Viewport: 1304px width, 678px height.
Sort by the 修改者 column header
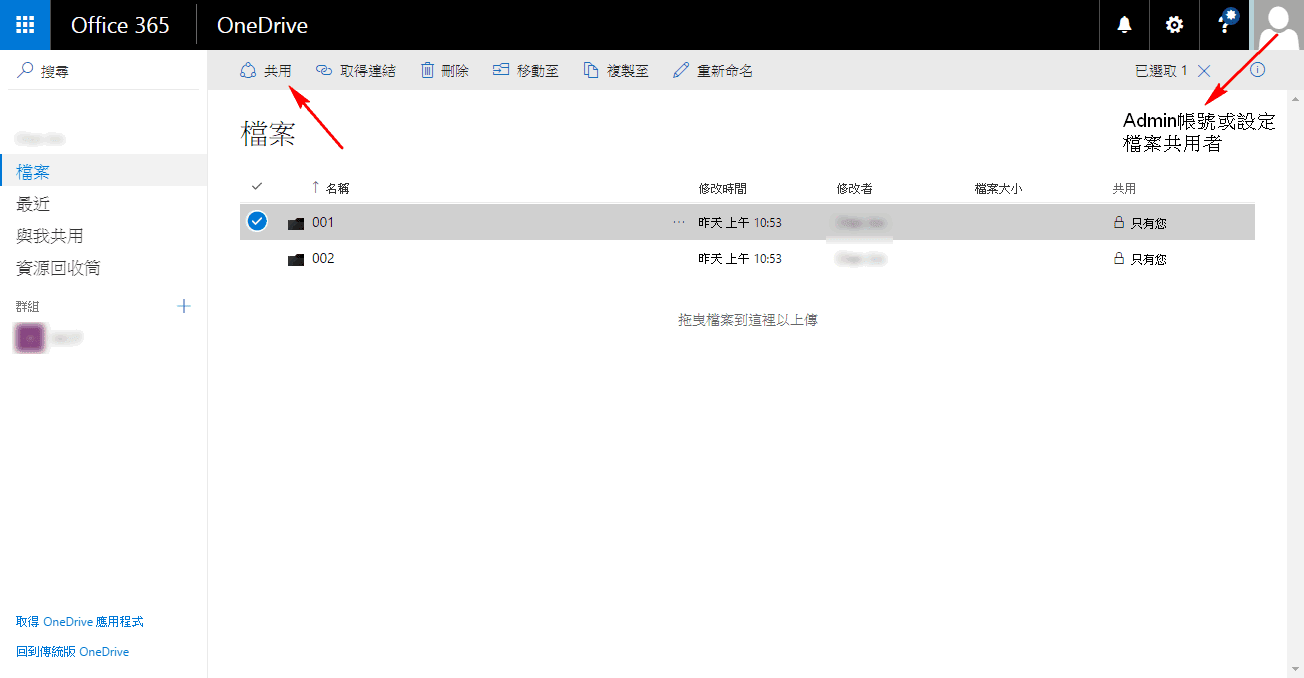854,188
